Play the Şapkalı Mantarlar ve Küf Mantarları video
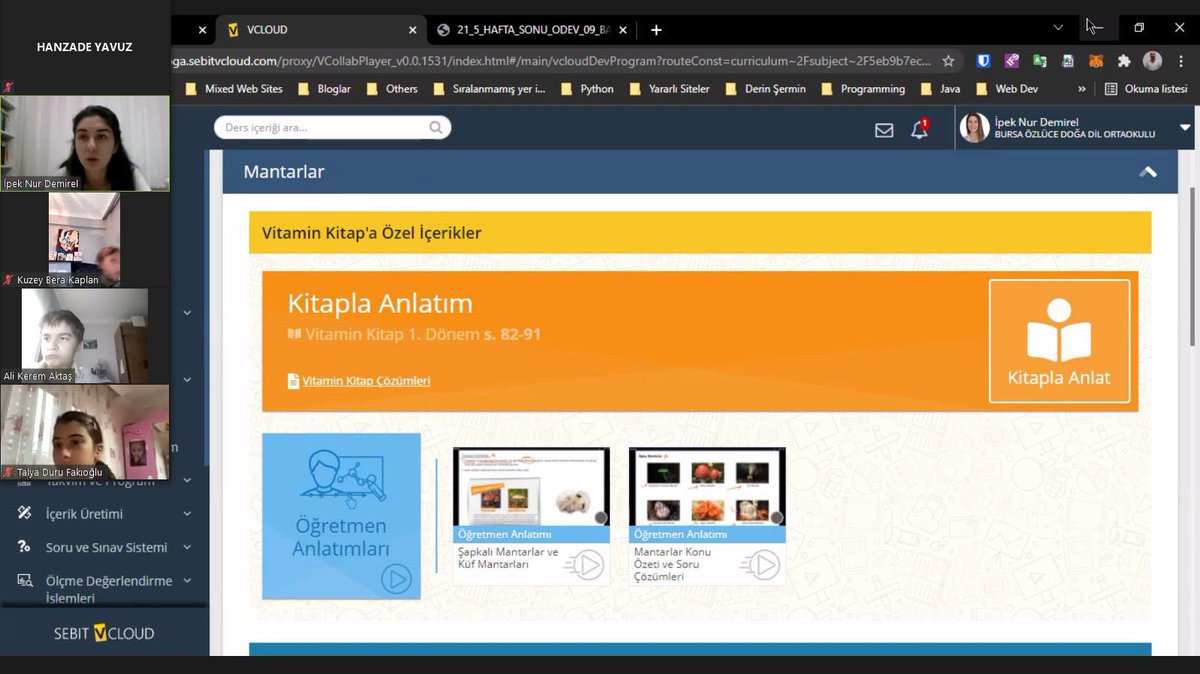 point(586,565)
